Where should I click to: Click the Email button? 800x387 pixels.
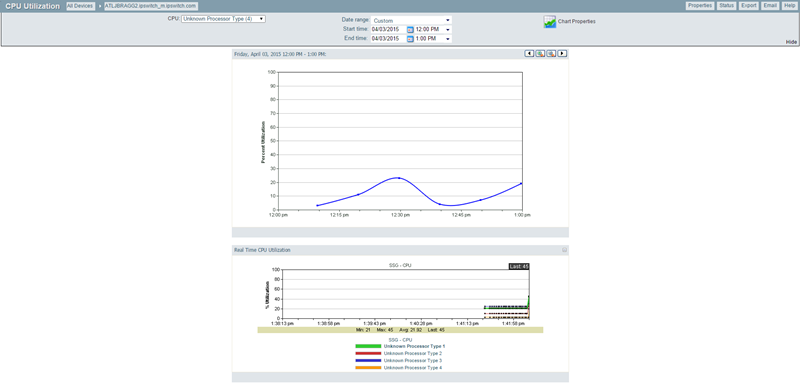(770, 6)
